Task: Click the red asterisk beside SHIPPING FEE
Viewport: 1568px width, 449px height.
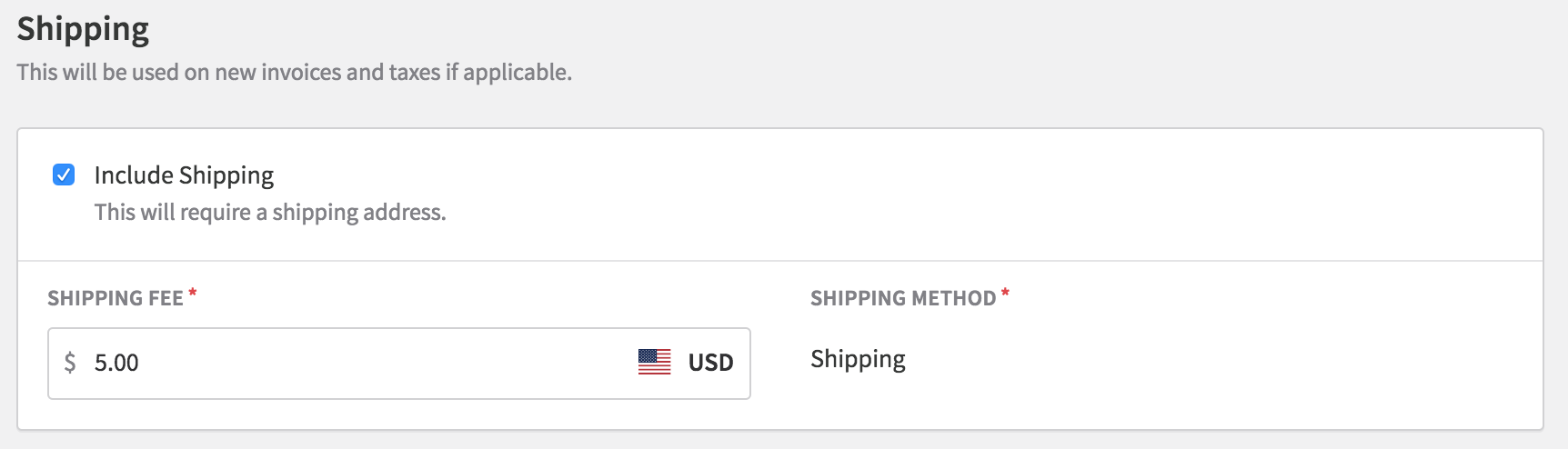Action: [x=193, y=294]
